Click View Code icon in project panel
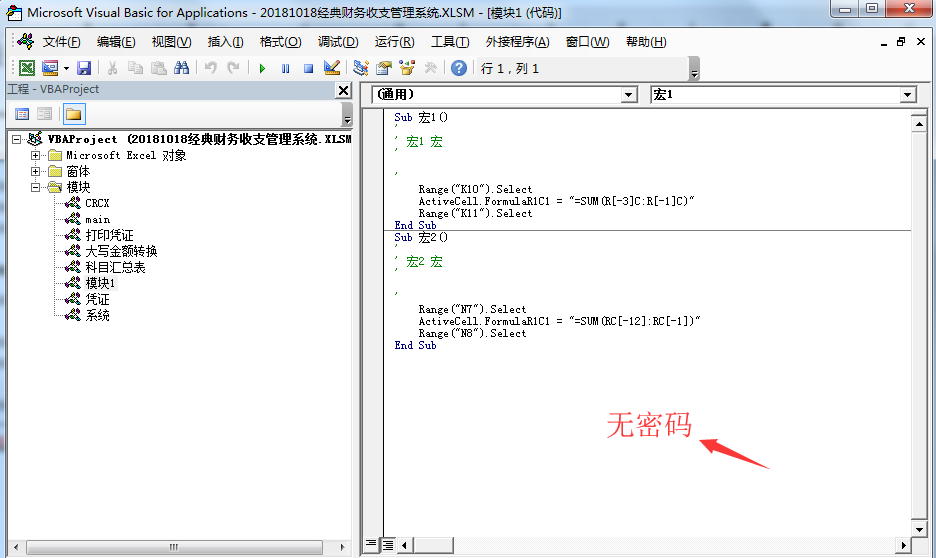The image size is (936, 558). 22,114
